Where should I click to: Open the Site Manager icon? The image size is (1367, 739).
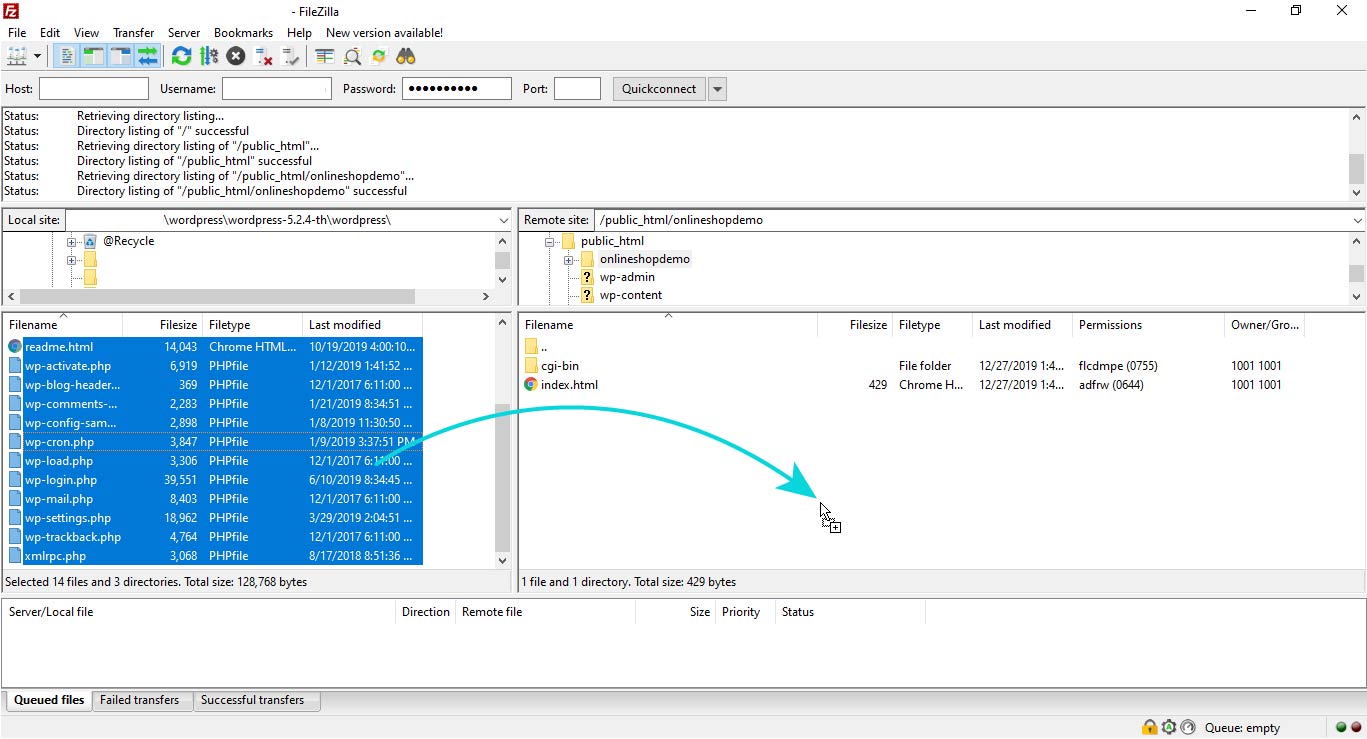point(17,57)
